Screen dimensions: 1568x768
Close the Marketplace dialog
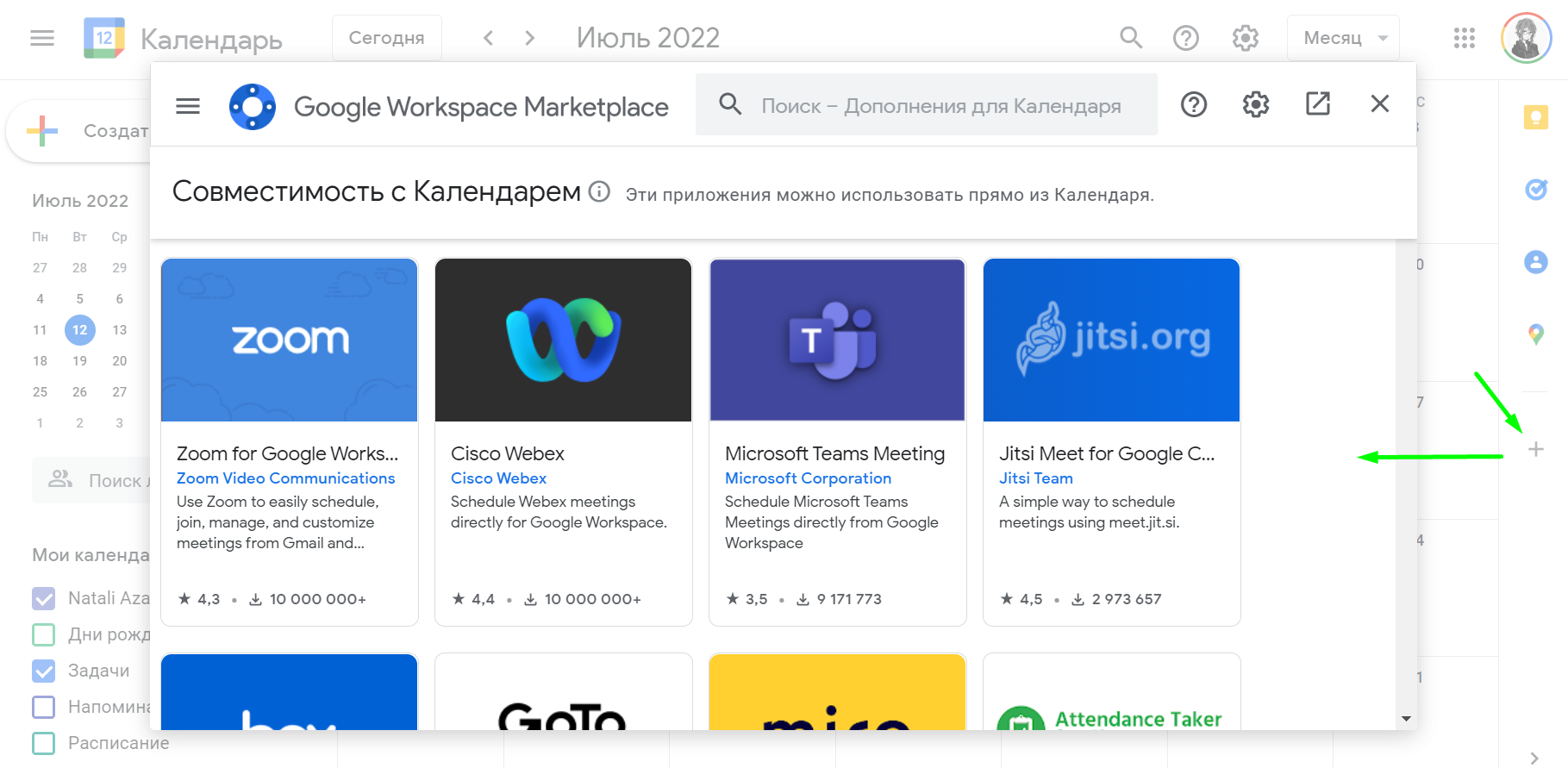[x=1380, y=104]
